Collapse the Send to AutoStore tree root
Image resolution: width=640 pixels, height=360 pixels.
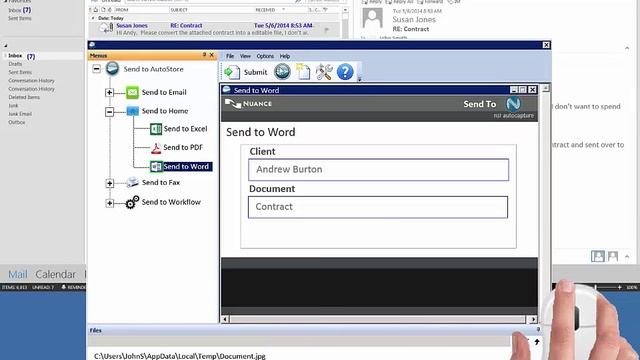tap(96, 69)
